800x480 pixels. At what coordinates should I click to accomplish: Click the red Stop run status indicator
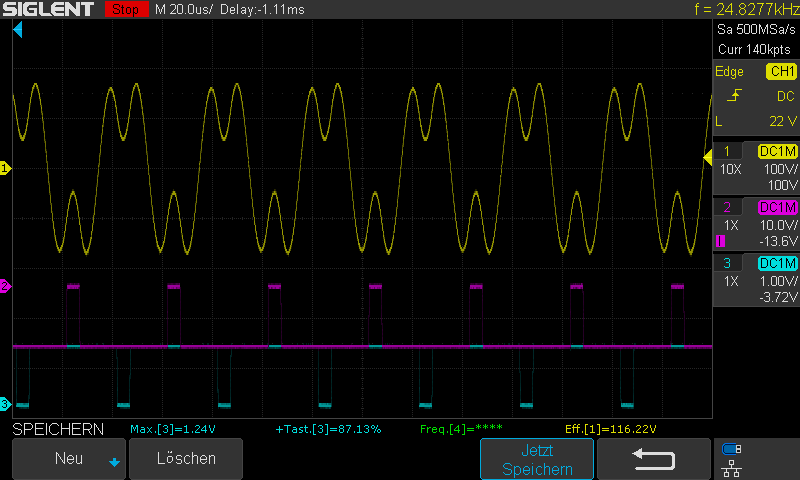(x=126, y=9)
